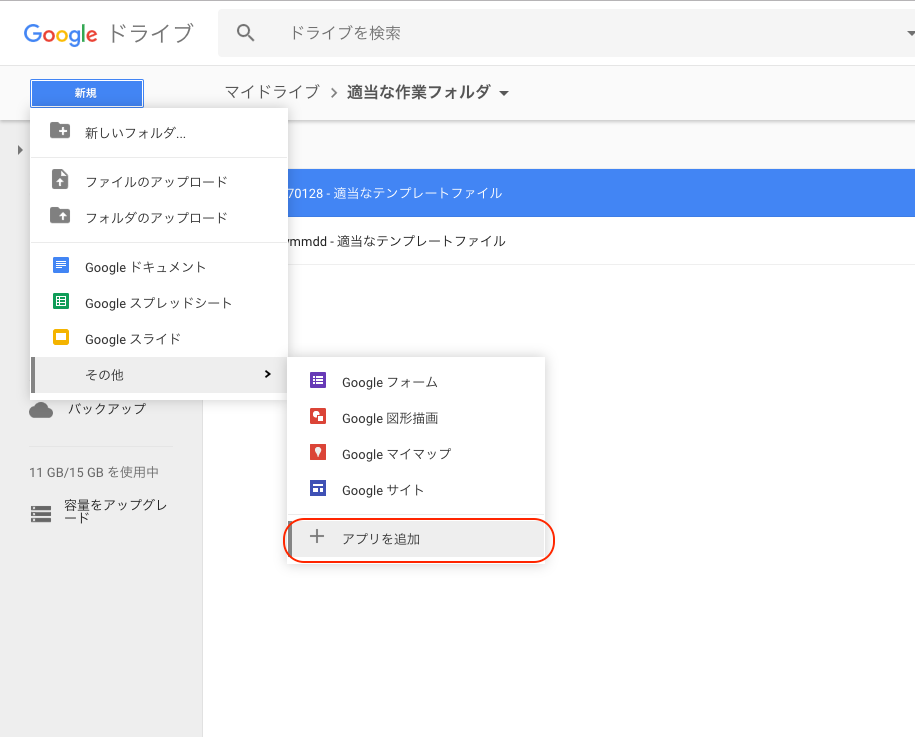Viewport: 915px width, 737px height.
Task: Select Google 図形描画 from submenu
Action: tap(416, 418)
